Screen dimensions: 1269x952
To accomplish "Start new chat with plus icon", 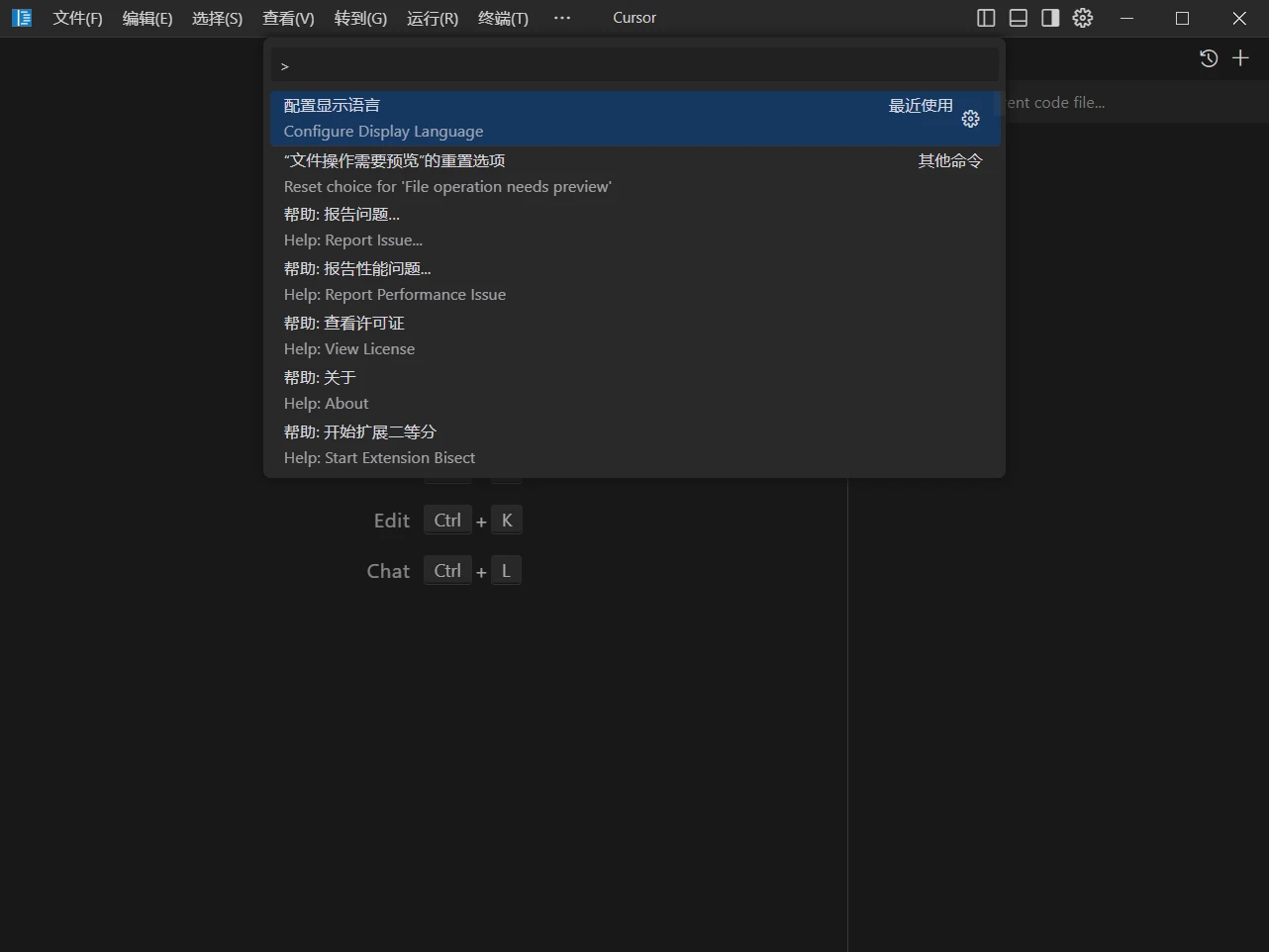I will pyautogui.click(x=1240, y=58).
